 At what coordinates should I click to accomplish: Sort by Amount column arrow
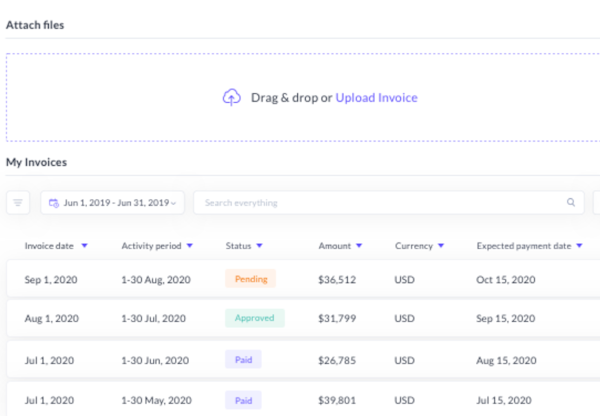[x=359, y=246]
